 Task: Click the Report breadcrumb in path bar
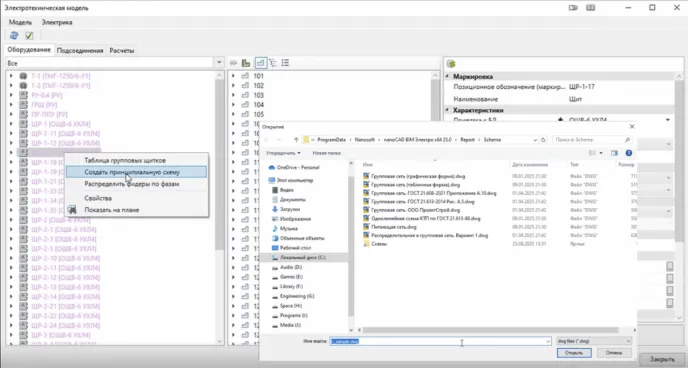pyautogui.click(x=468, y=140)
